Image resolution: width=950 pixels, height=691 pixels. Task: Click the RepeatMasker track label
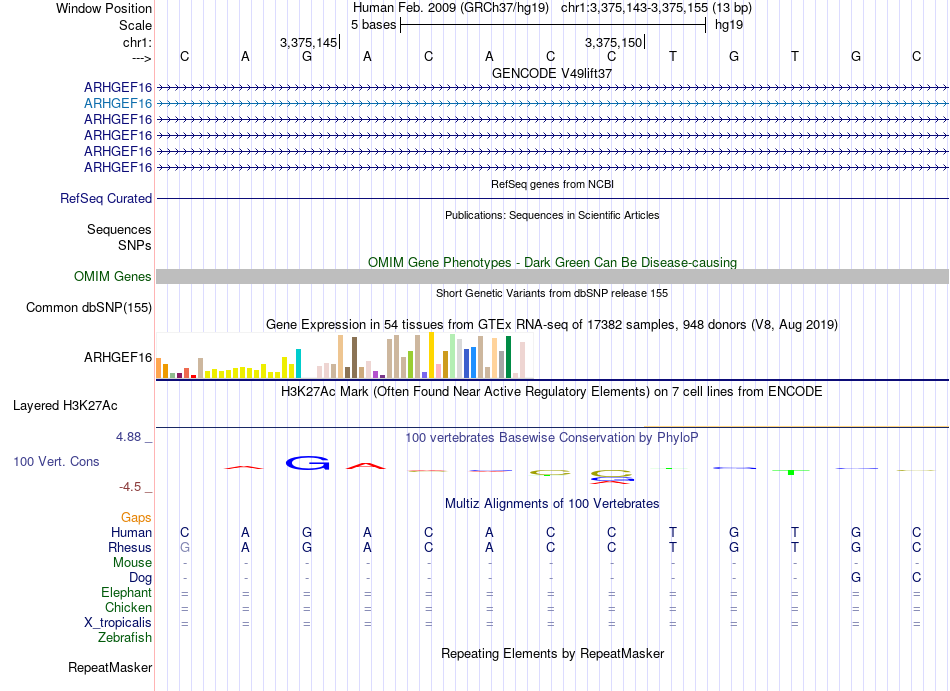tap(110, 667)
